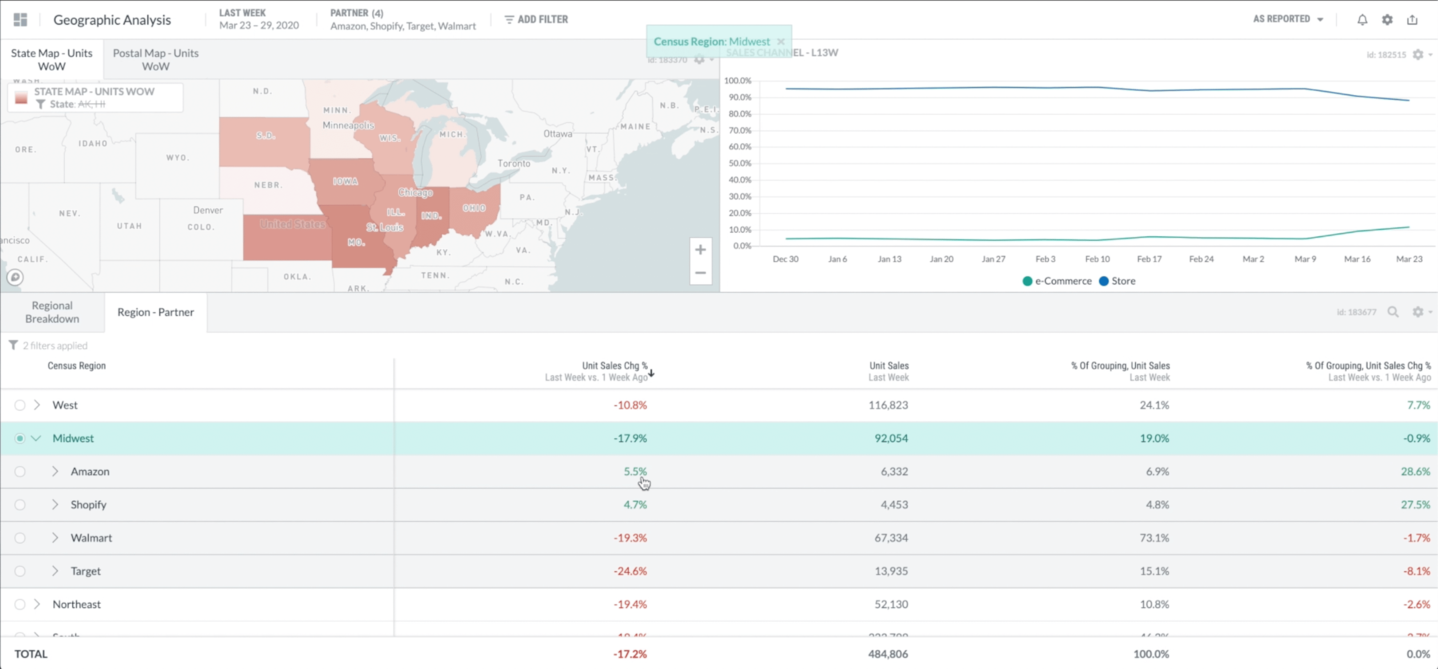Screen dimensions: 1438x669
Task: Click the Census Region column header
Action: tap(76, 366)
